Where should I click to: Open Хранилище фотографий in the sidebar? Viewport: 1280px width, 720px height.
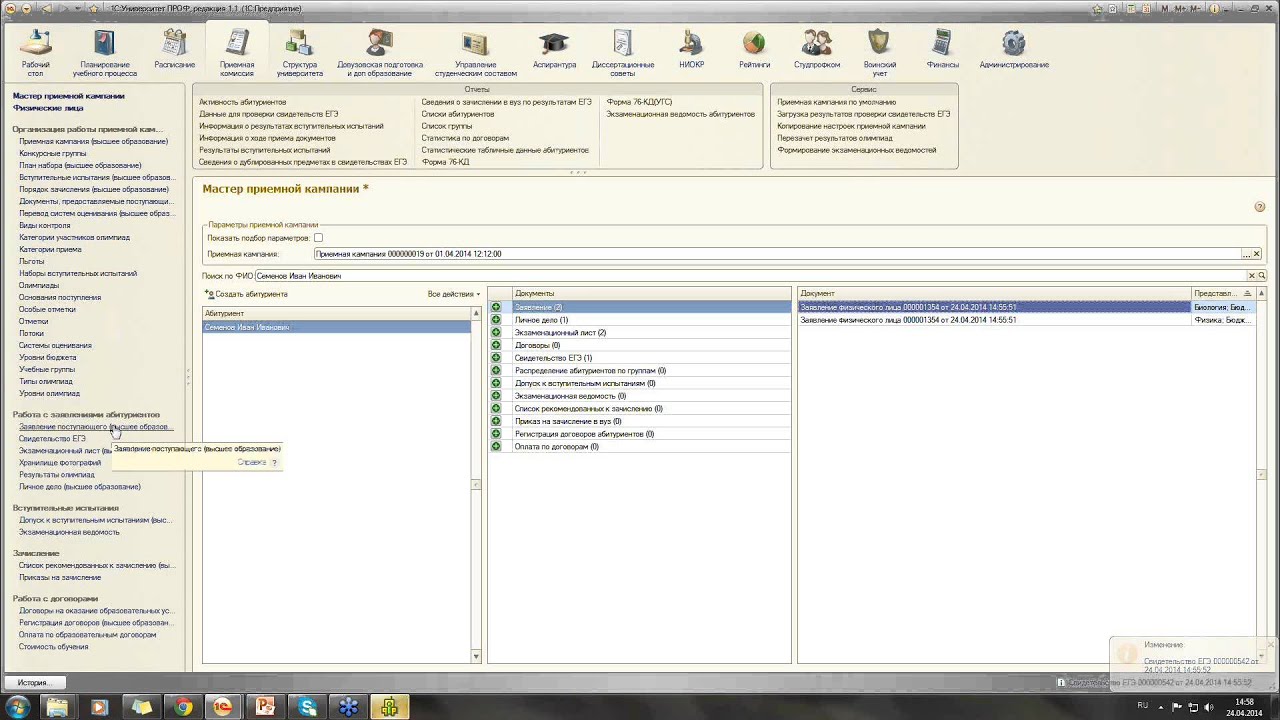pos(60,463)
